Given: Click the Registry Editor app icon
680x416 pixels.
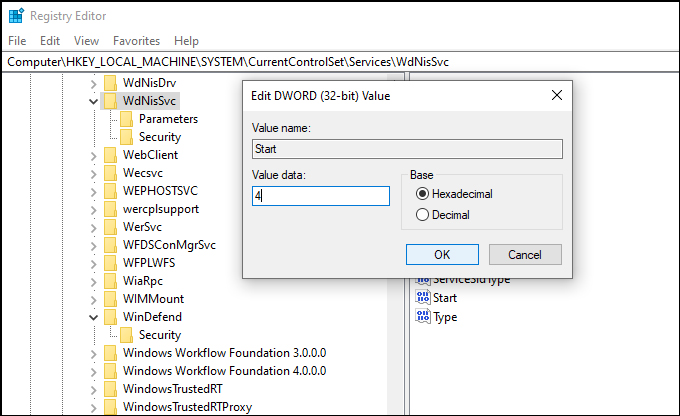Looking at the screenshot, I should coord(16,16).
